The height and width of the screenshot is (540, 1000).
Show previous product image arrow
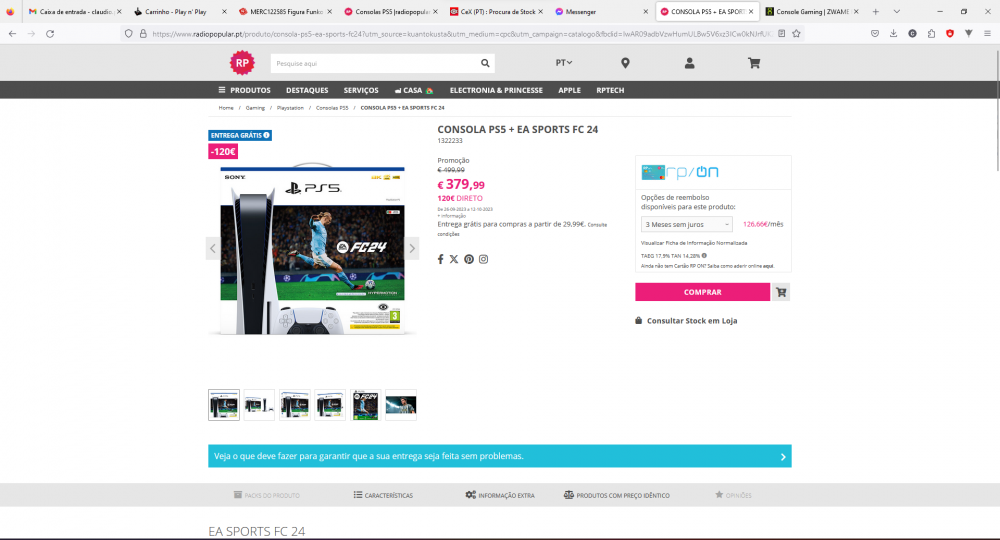[x=213, y=249]
